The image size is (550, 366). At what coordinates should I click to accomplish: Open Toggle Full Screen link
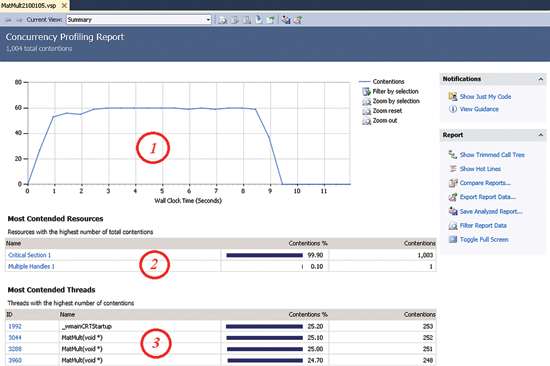click(x=484, y=240)
